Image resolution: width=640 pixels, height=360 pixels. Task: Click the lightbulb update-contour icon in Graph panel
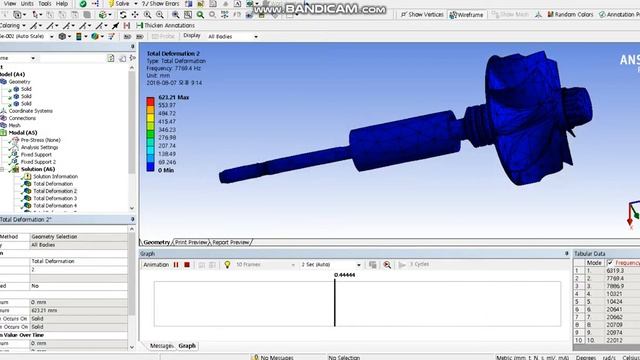(x=227, y=264)
